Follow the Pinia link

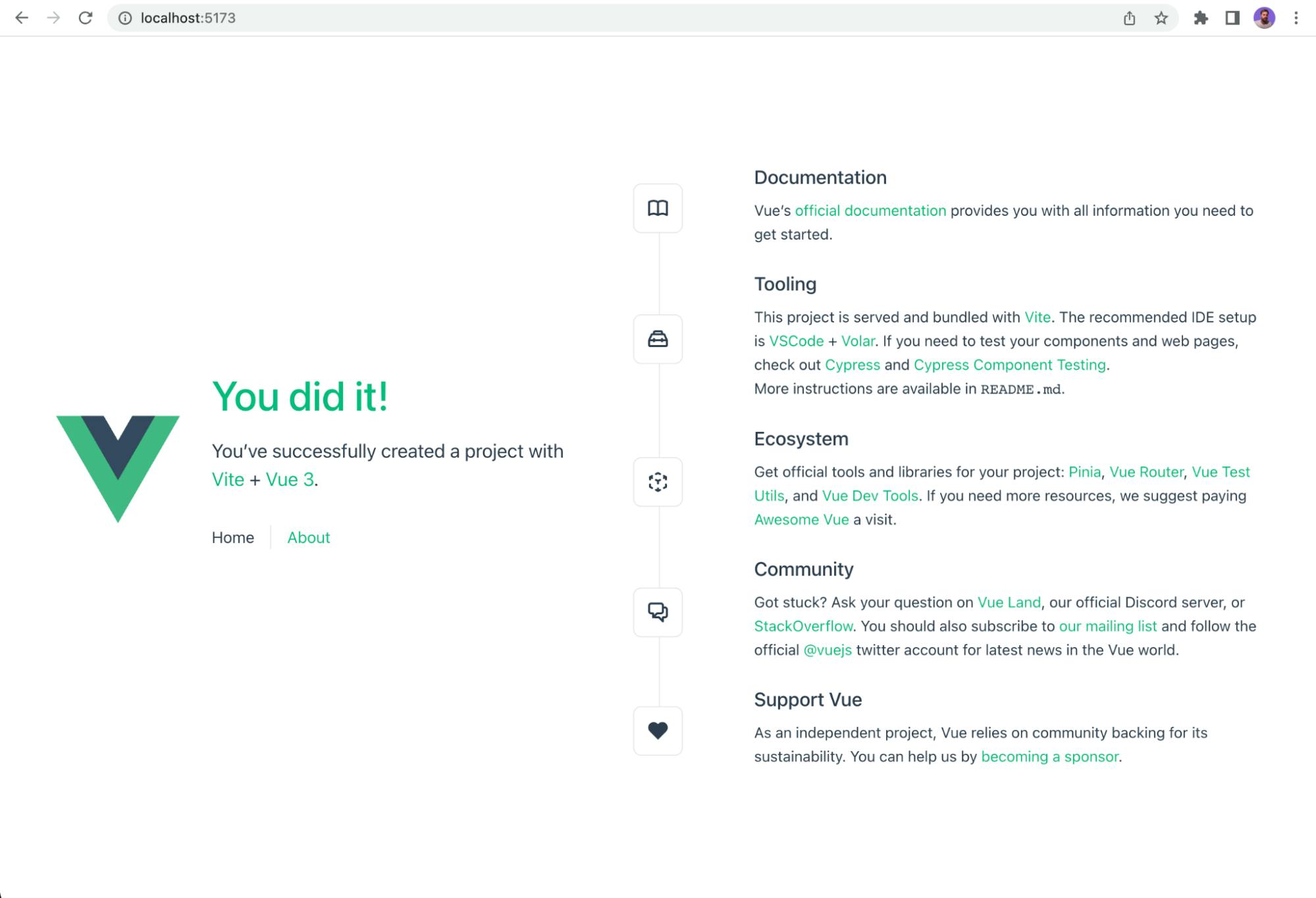(1084, 472)
